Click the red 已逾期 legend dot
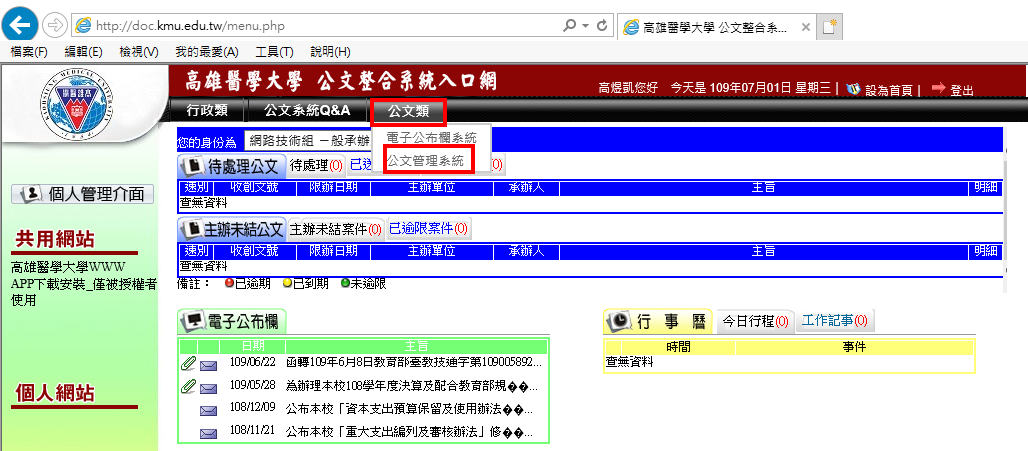 tap(229, 284)
